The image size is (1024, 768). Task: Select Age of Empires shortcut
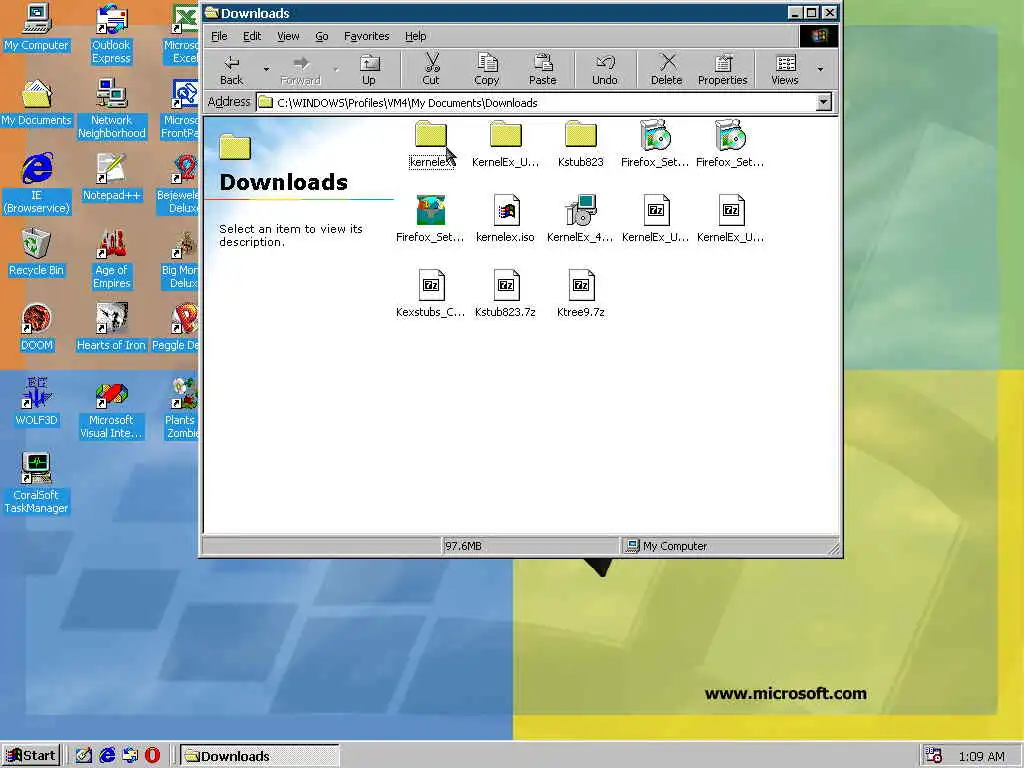pyautogui.click(x=111, y=259)
